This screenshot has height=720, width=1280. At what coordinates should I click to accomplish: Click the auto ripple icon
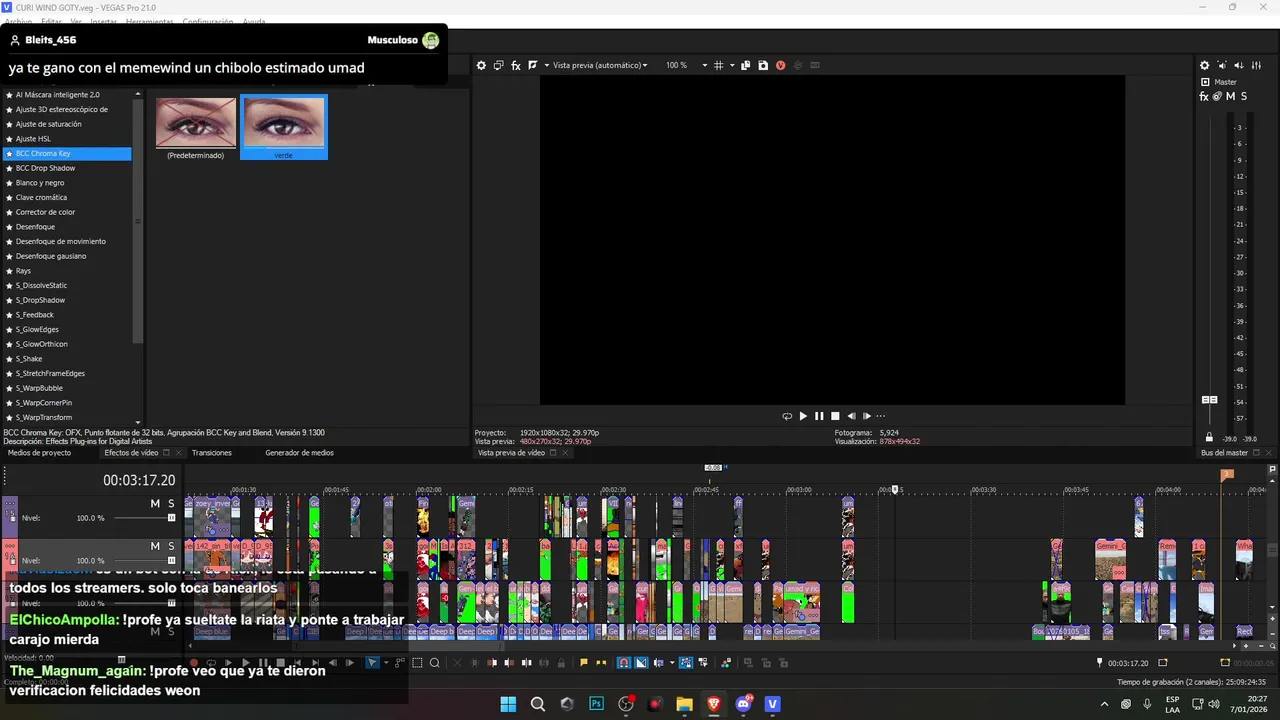pyautogui.click(x=659, y=662)
